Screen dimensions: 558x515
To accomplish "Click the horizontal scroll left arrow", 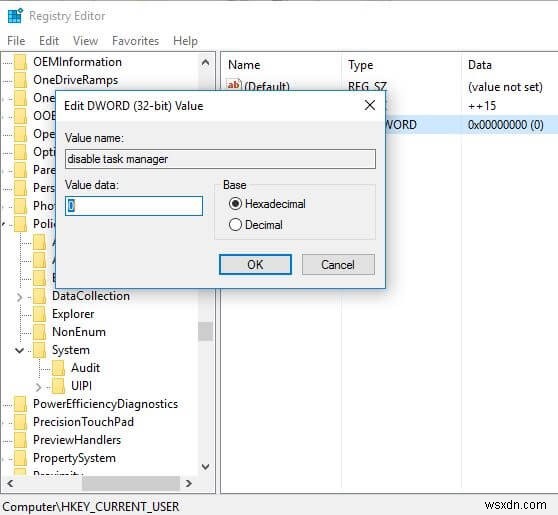I will (x=10, y=483).
